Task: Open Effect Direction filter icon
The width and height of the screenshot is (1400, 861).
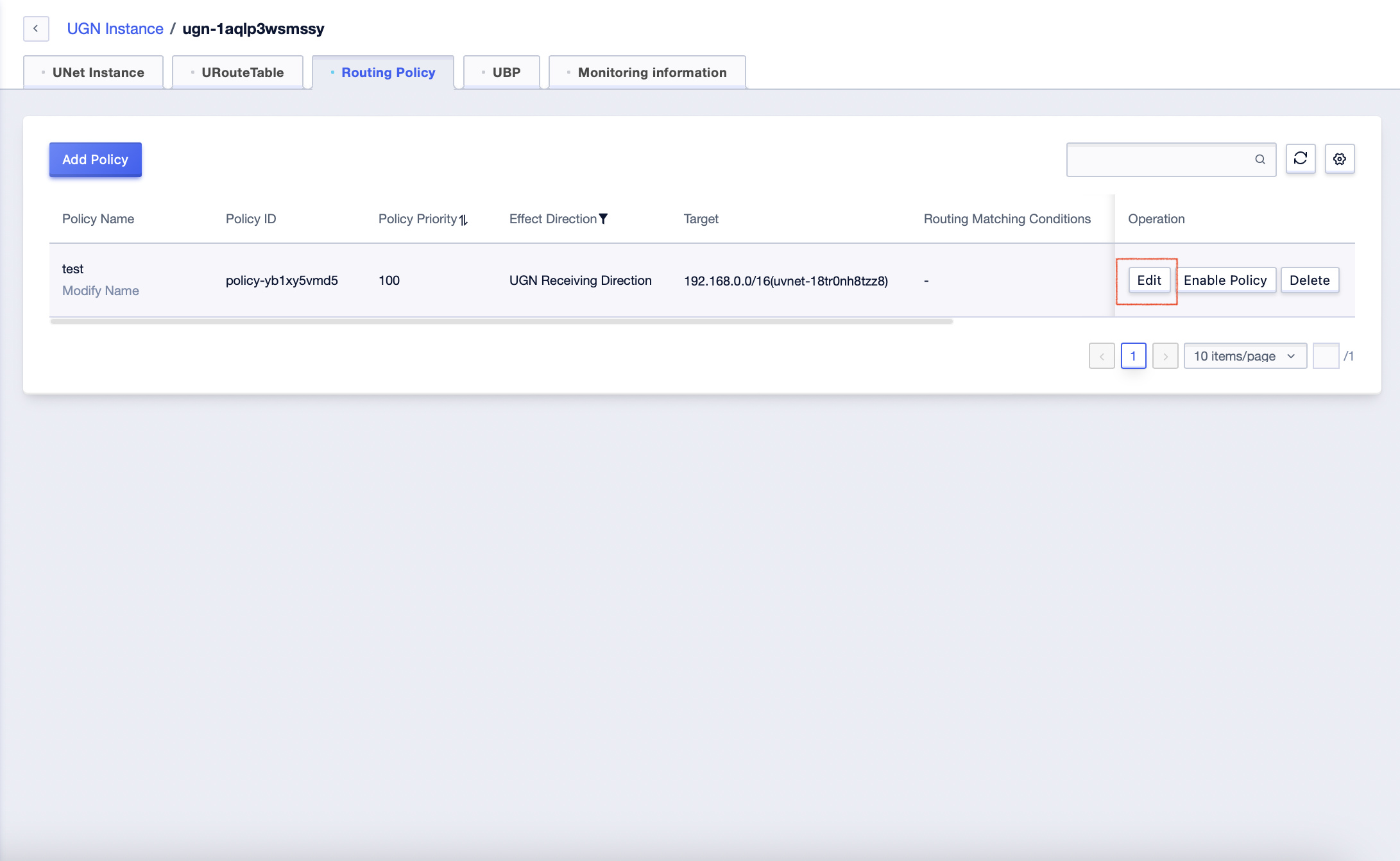Action: (603, 219)
